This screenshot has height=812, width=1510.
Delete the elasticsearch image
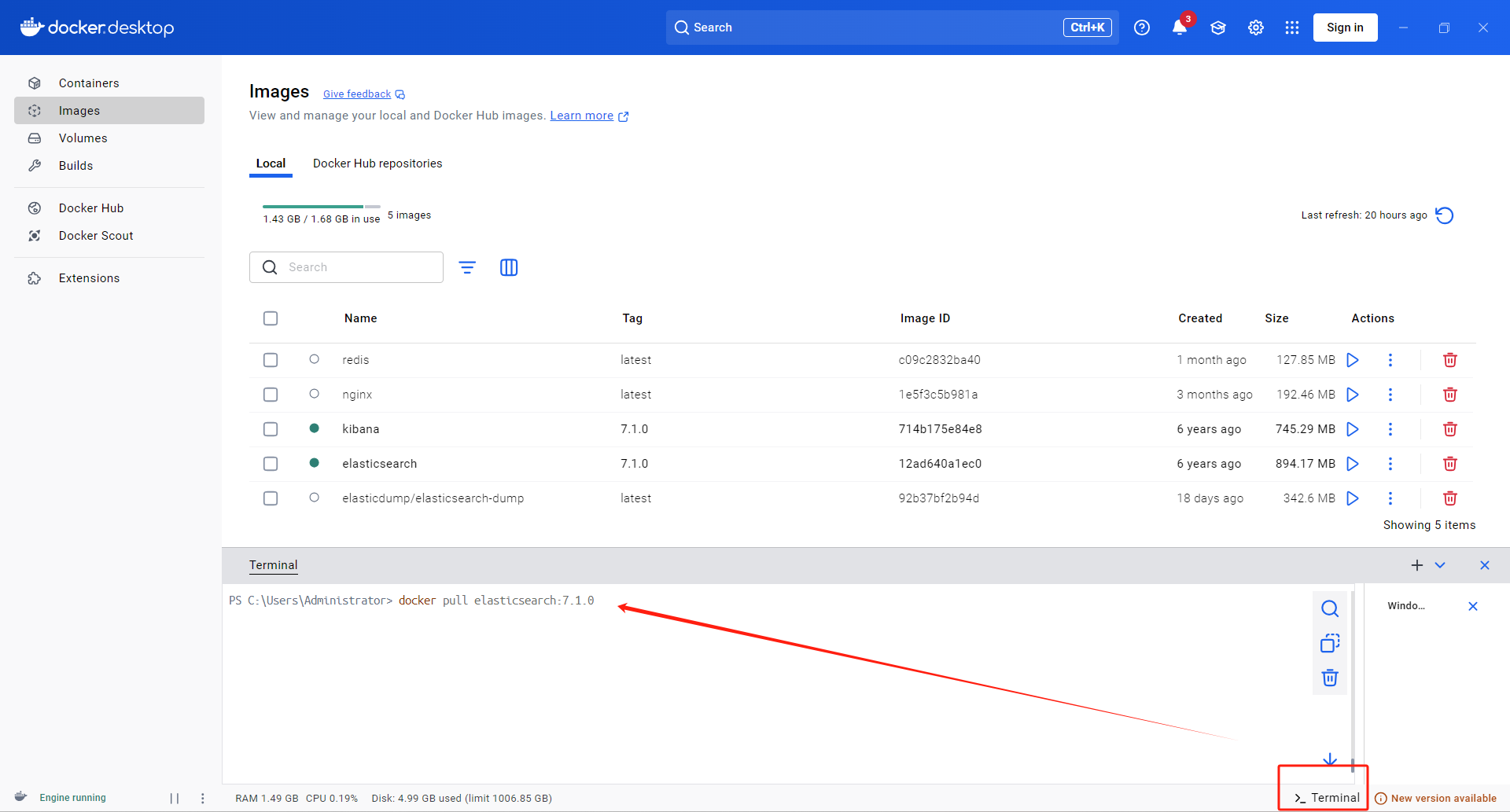click(x=1450, y=464)
